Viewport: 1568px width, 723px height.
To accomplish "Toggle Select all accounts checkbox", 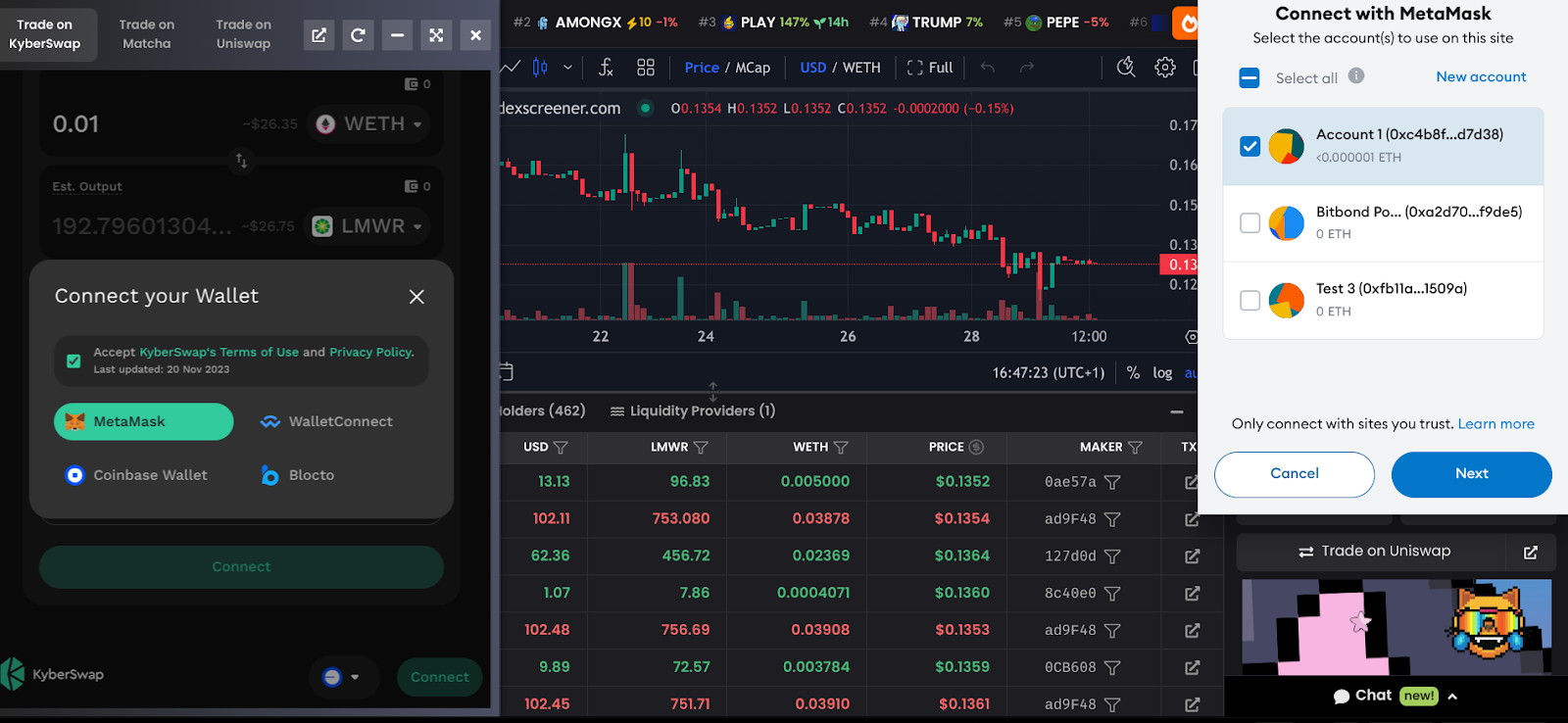I will click(x=1249, y=77).
